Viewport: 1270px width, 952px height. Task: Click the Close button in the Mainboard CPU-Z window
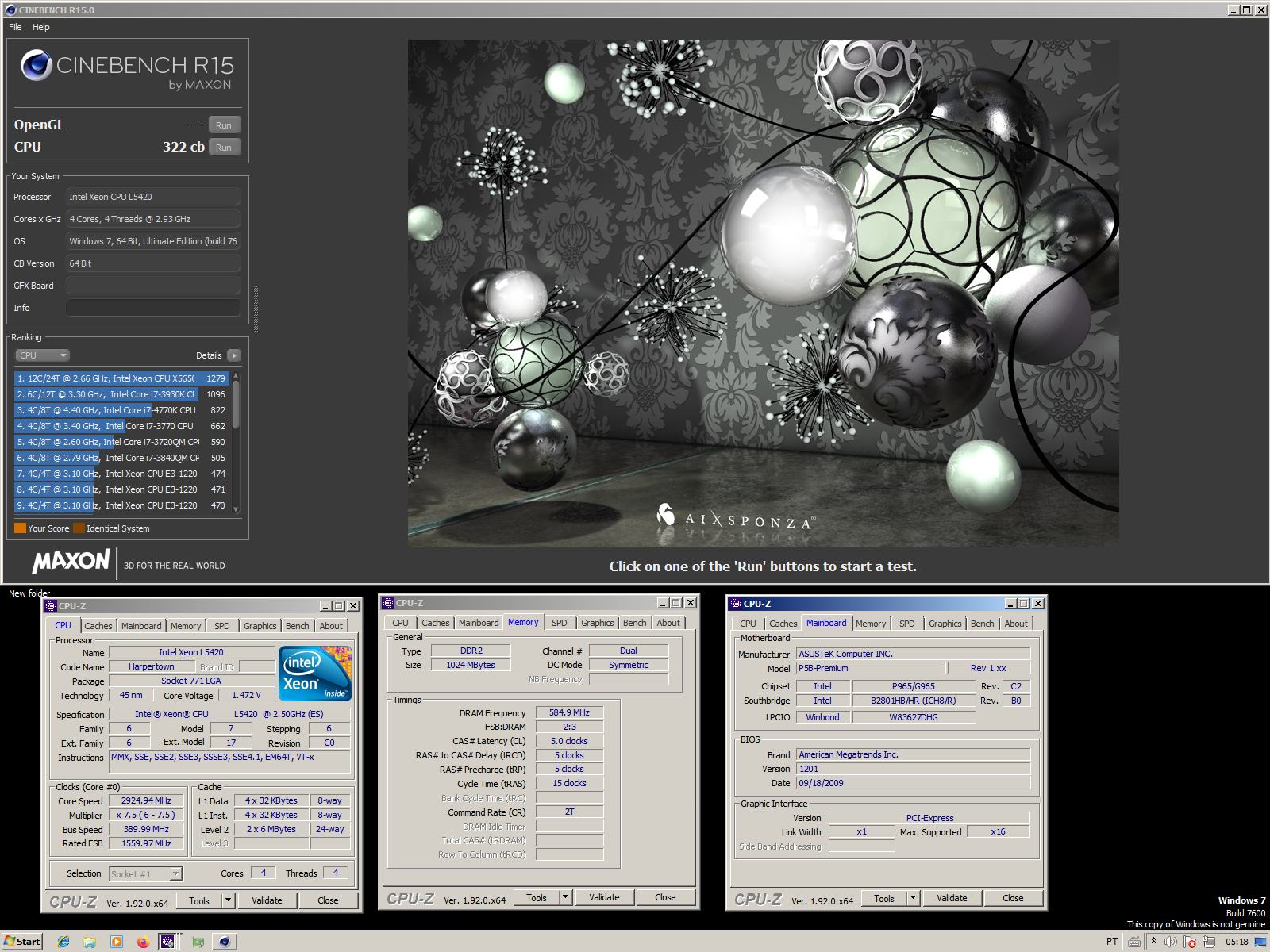pos(1013,898)
